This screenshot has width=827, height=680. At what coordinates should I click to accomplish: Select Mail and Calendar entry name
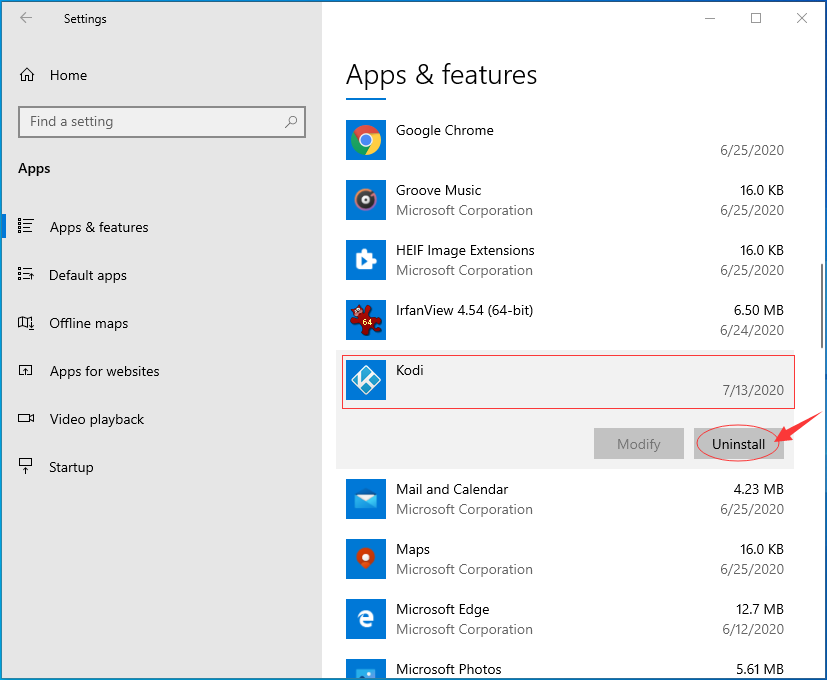[x=452, y=489]
